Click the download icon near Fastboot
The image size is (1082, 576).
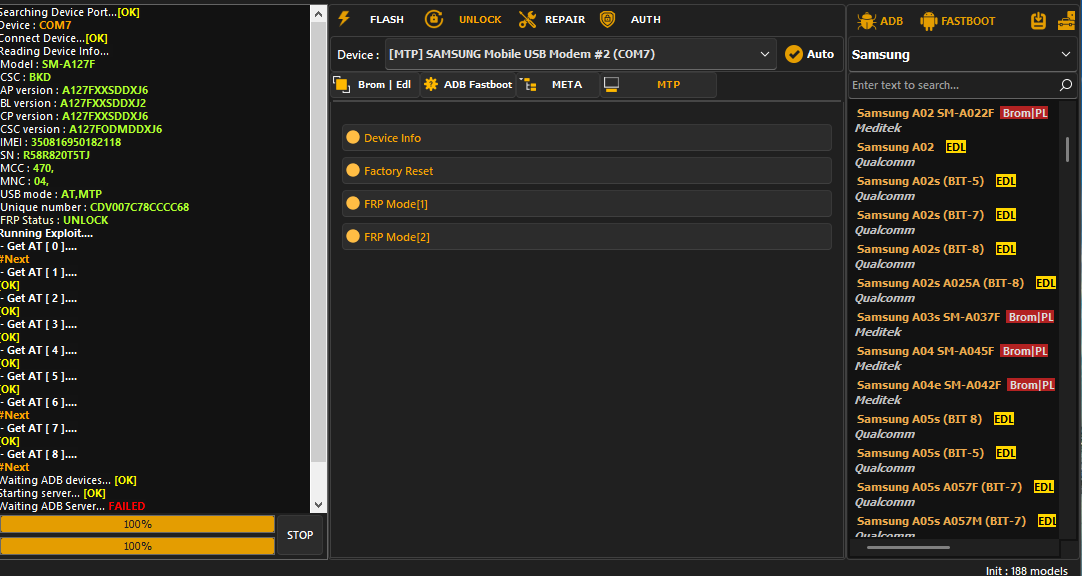pos(1039,21)
